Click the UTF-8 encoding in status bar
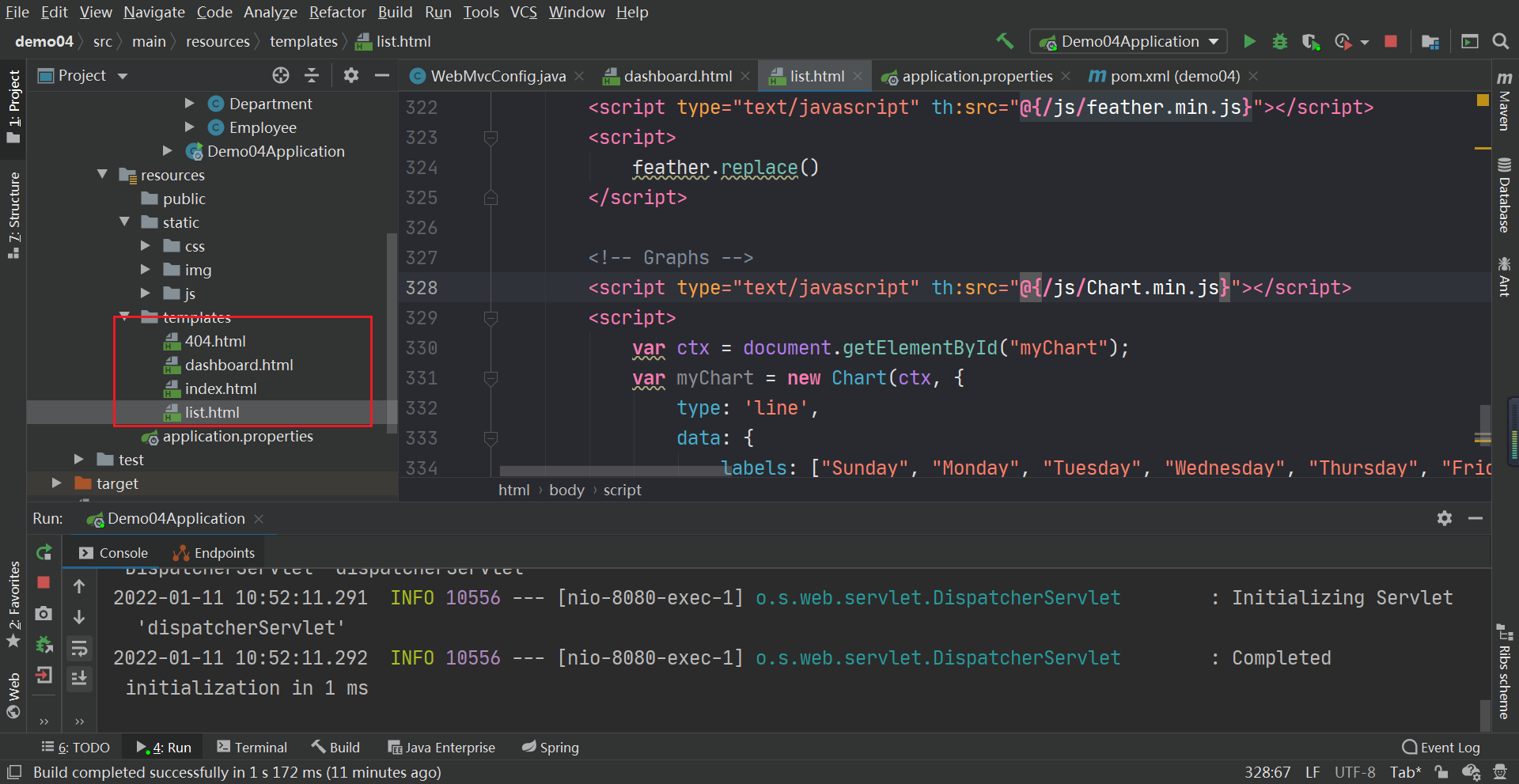 pyautogui.click(x=1354, y=772)
